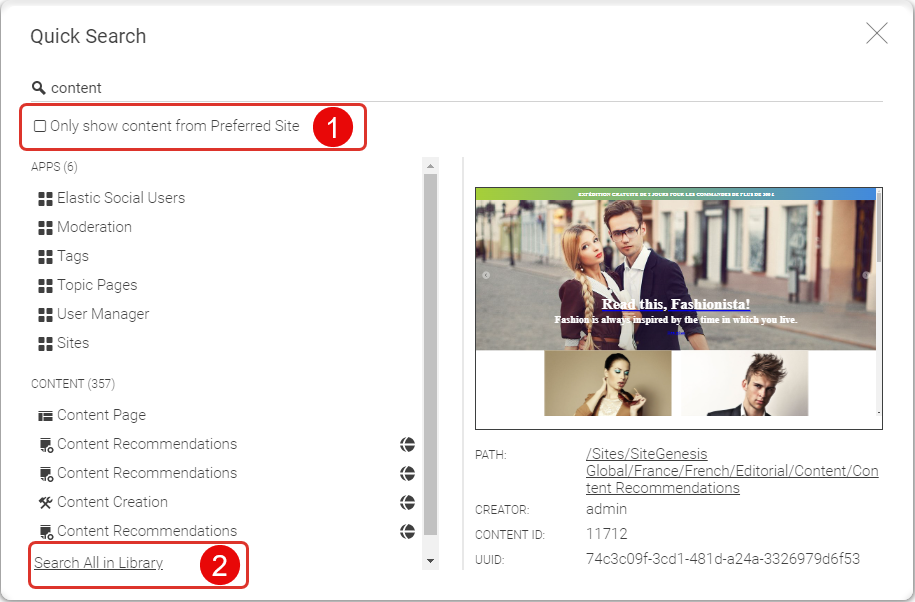Show previous slide in the preview carousel
The image size is (915, 602).
(486, 275)
